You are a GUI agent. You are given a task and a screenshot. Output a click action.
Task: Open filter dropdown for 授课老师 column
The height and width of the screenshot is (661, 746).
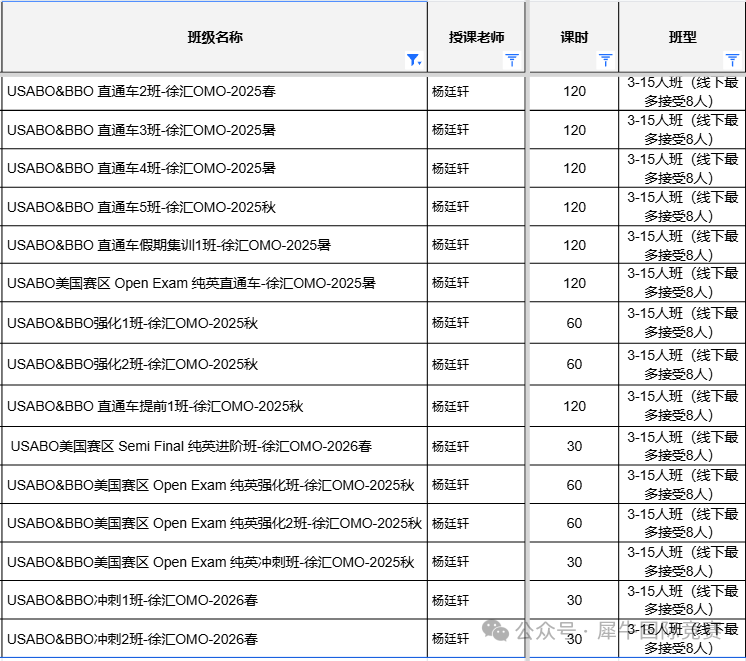point(512,60)
